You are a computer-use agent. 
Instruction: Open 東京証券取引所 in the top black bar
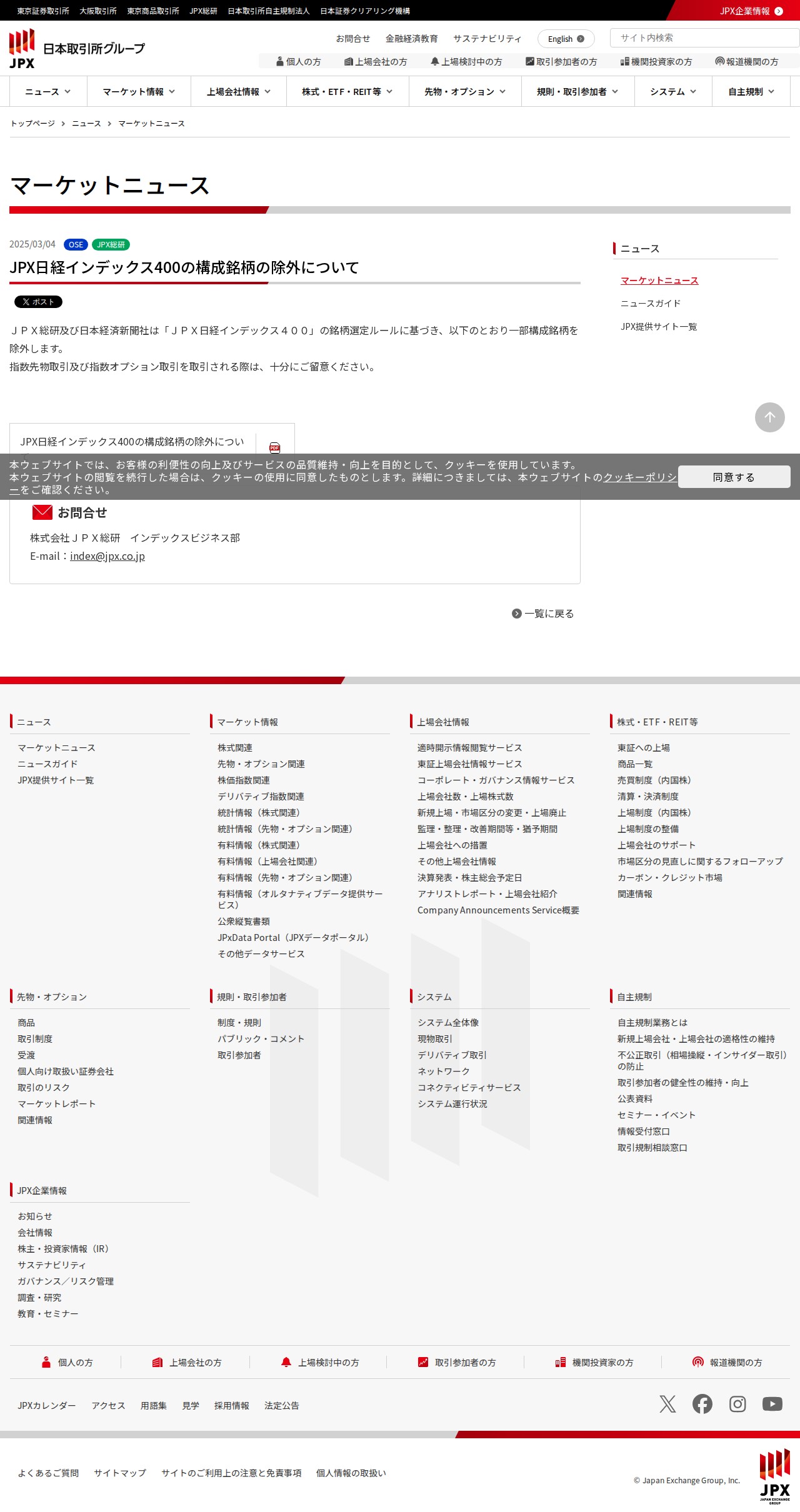point(43,11)
